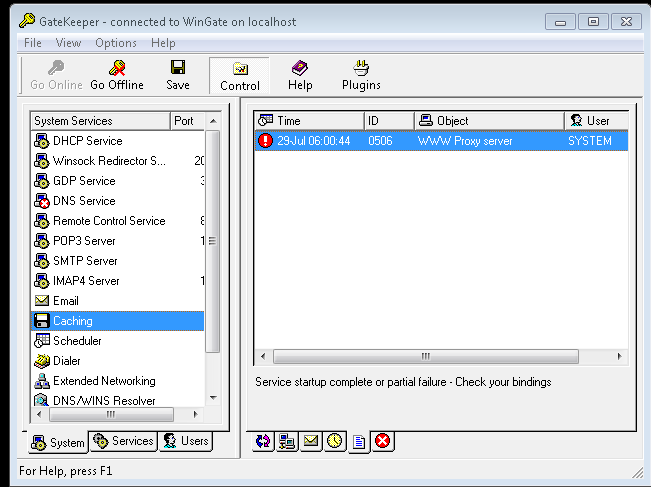Click services list horizontal scrollbar thumb
Image resolution: width=651 pixels, height=487 pixels.
(x=111, y=414)
